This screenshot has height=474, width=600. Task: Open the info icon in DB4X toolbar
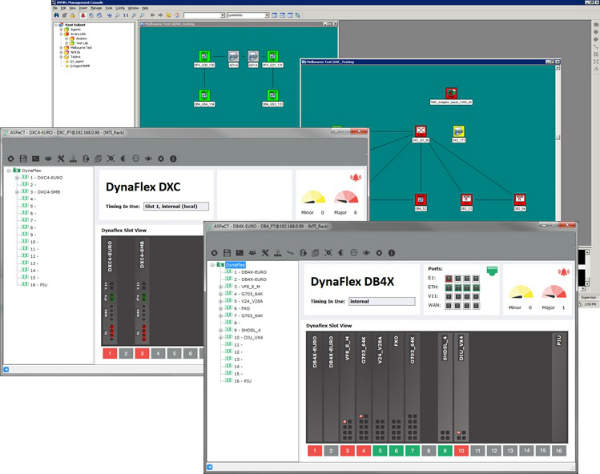[392, 251]
